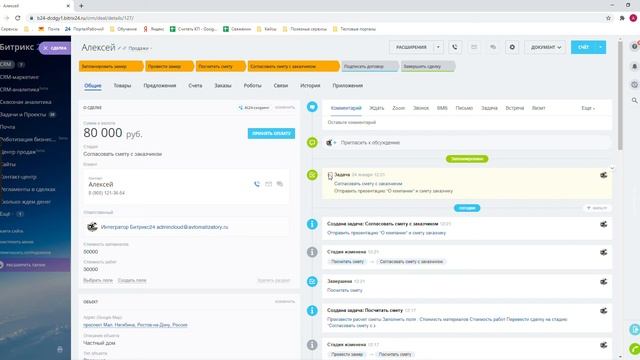
Task: Click the browser address bar
Action: (x=314, y=18)
